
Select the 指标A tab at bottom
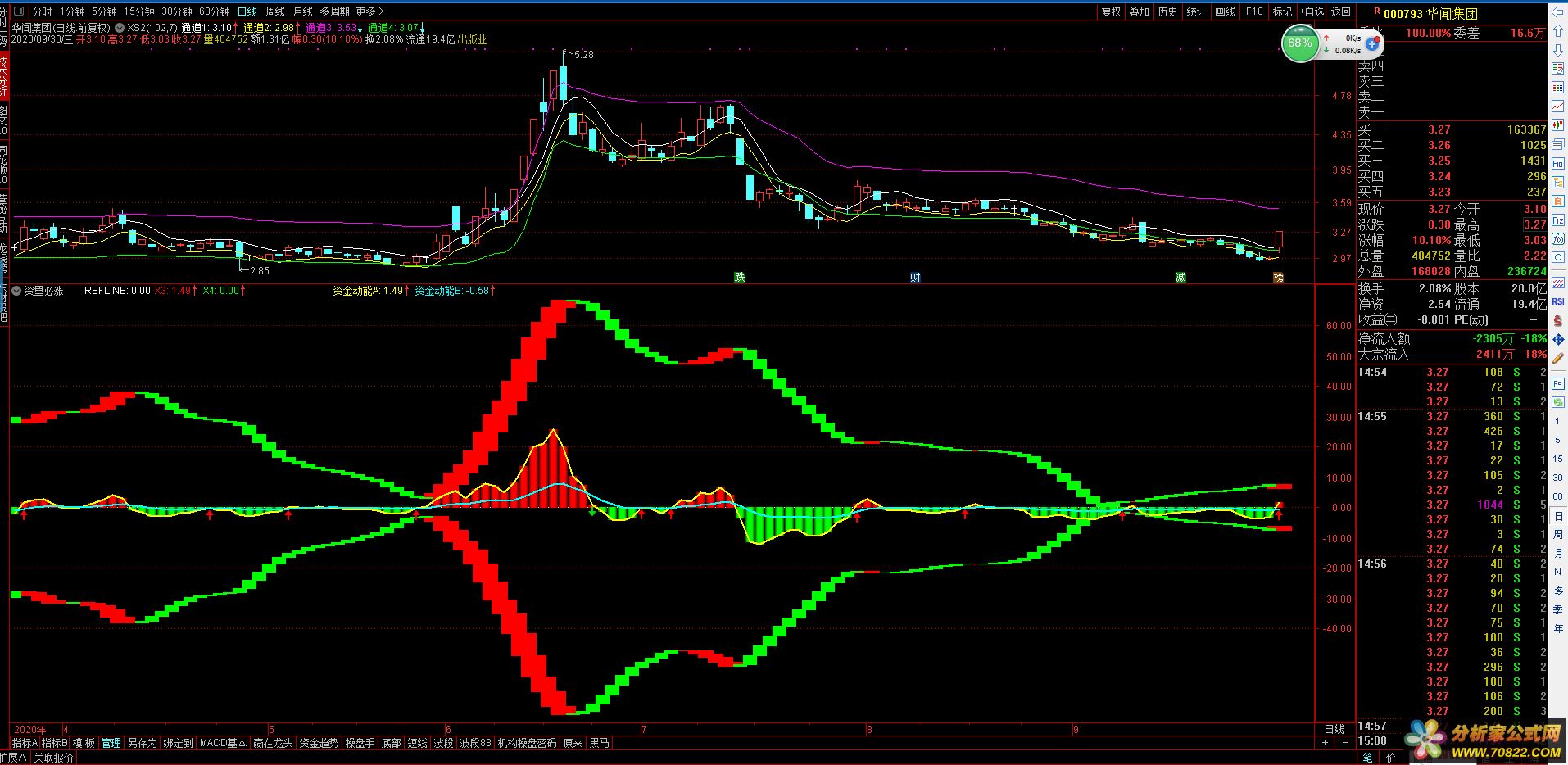25,743
